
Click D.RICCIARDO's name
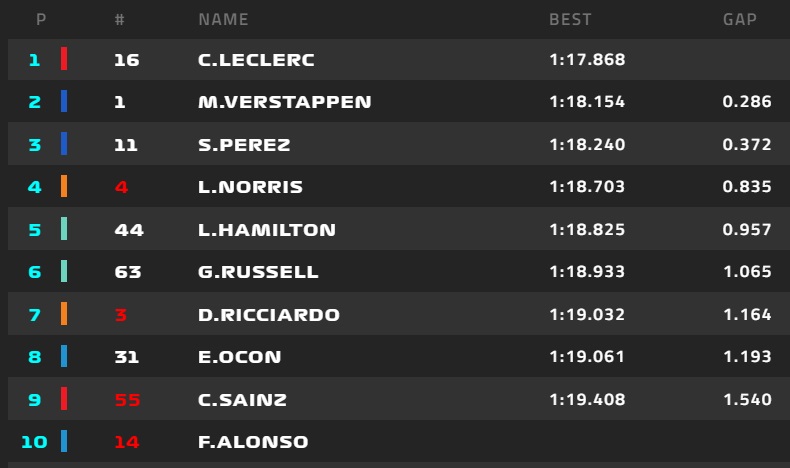(x=269, y=315)
